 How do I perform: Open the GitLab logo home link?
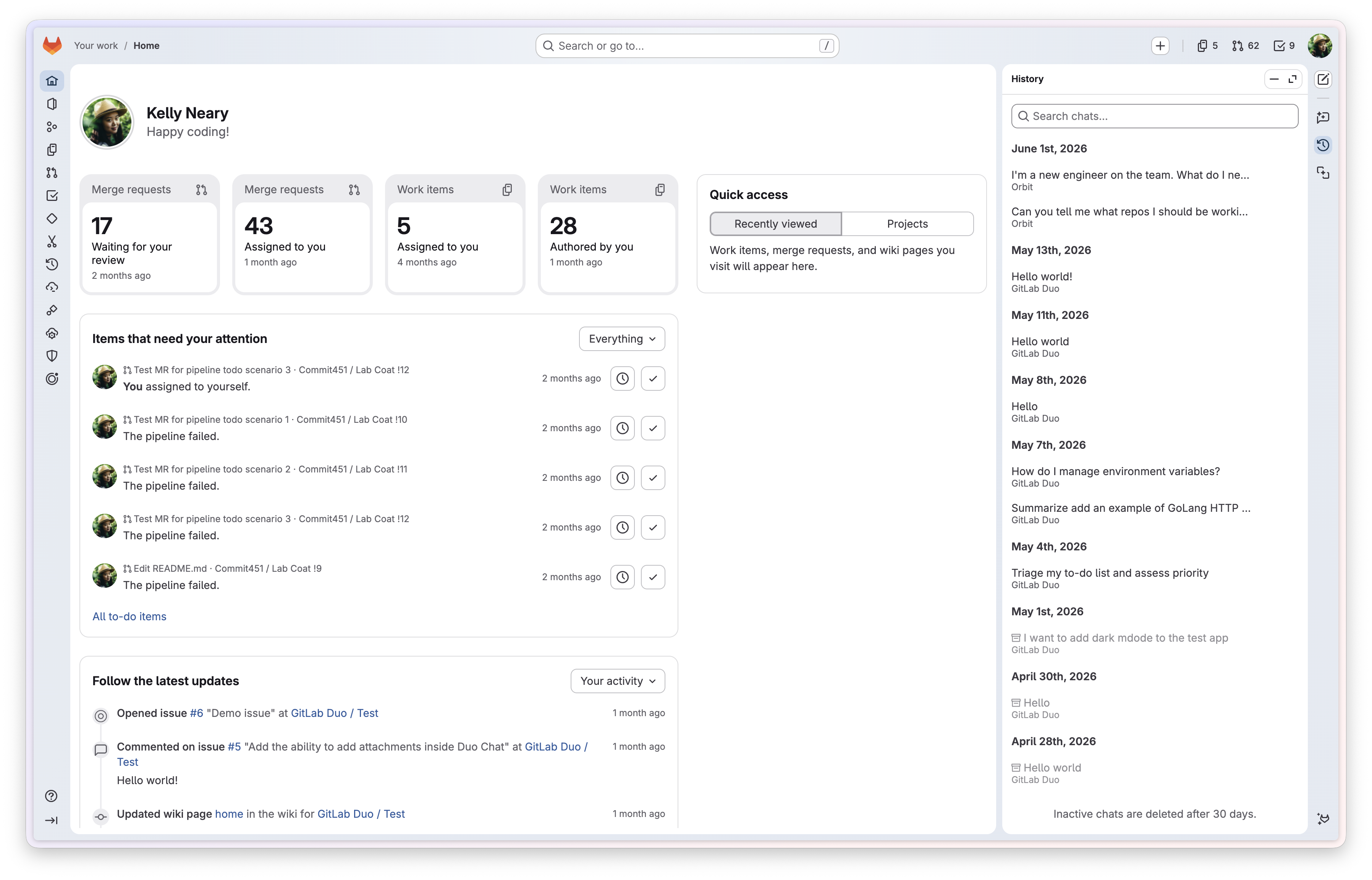52,46
